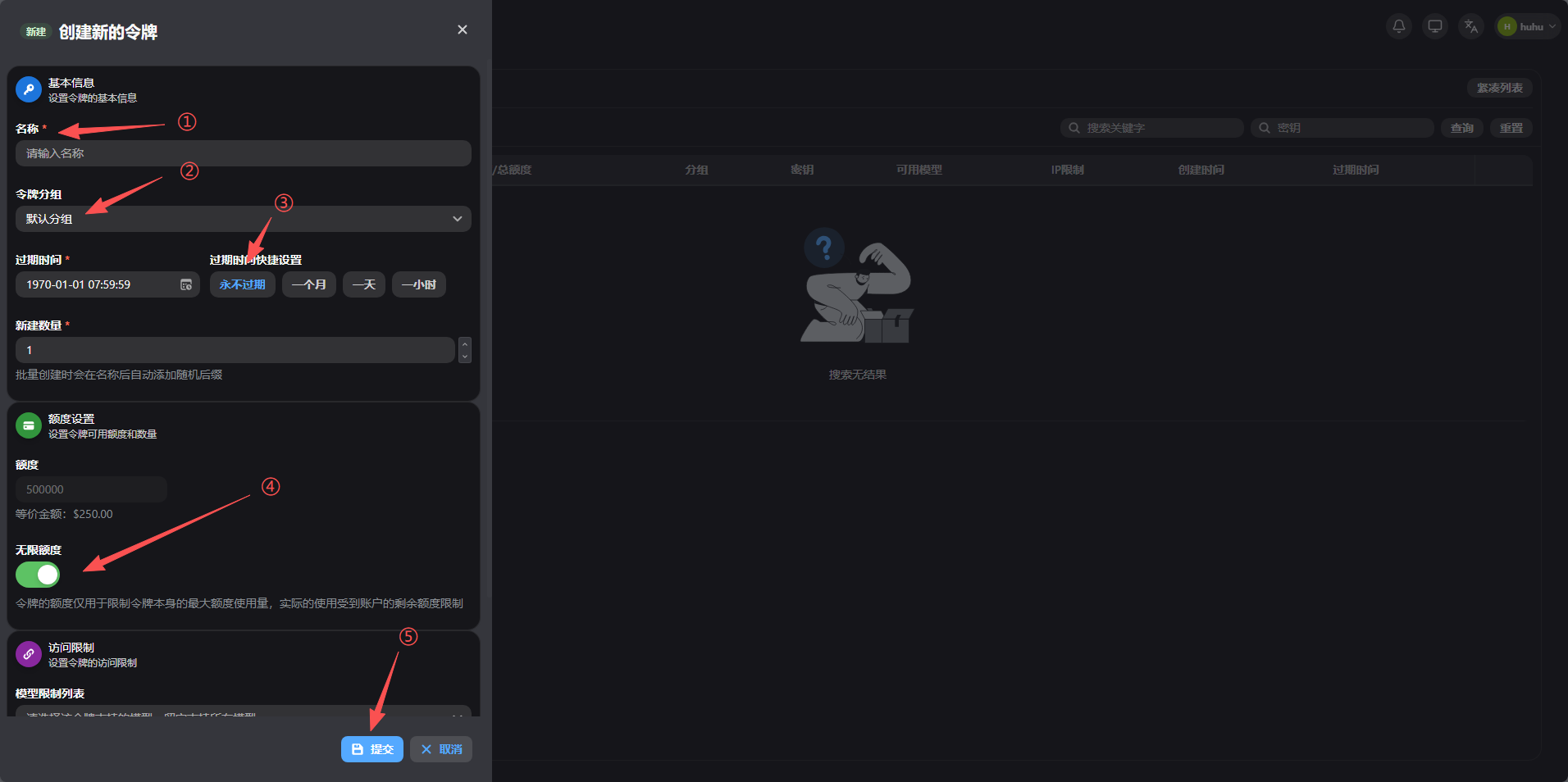Image resolution: width=1568 pixels, height=782 pixels.
Task: Click the 新建数量 stepper arrows
Action: click(465, 350)
